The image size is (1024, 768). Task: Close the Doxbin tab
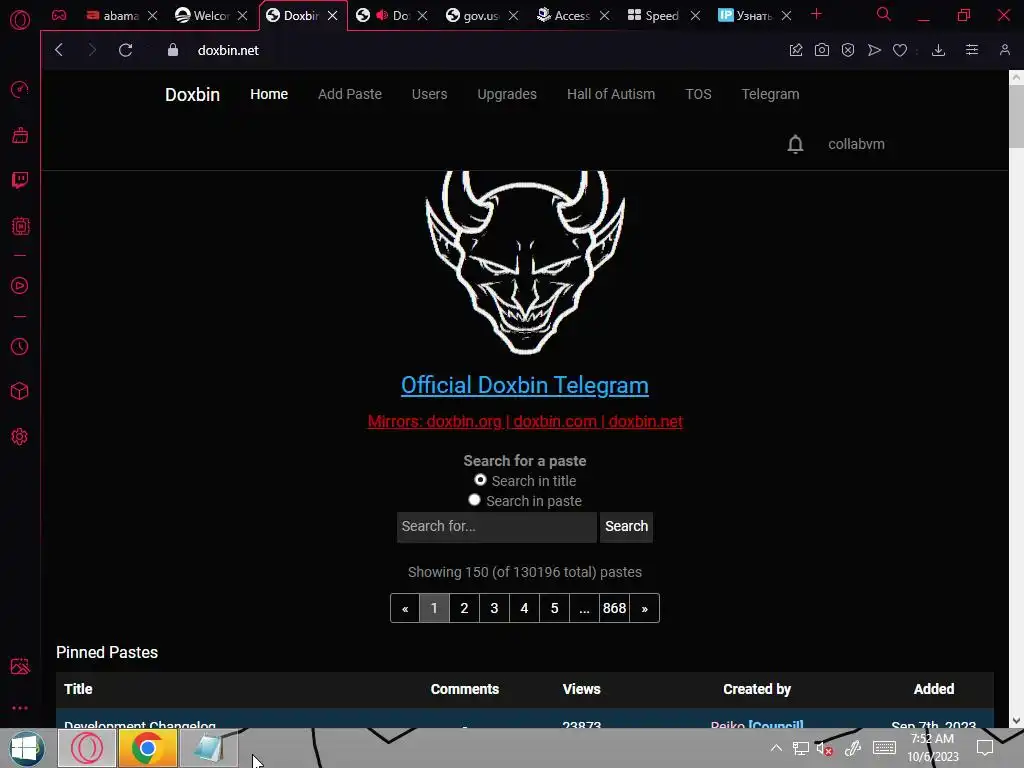click(x=333, y=16)
